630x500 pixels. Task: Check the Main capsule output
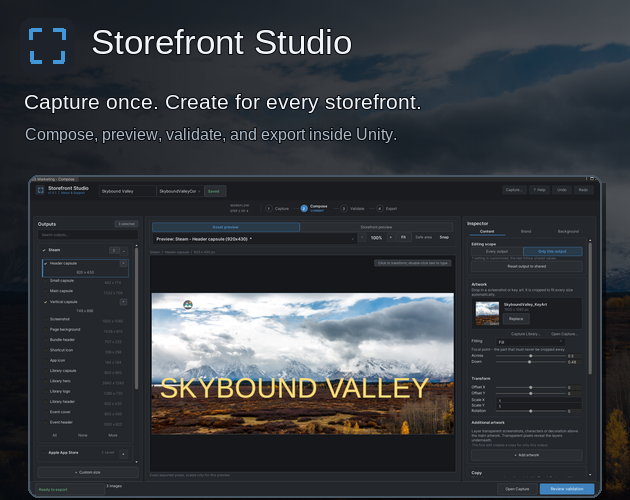(x=46, y=291)
